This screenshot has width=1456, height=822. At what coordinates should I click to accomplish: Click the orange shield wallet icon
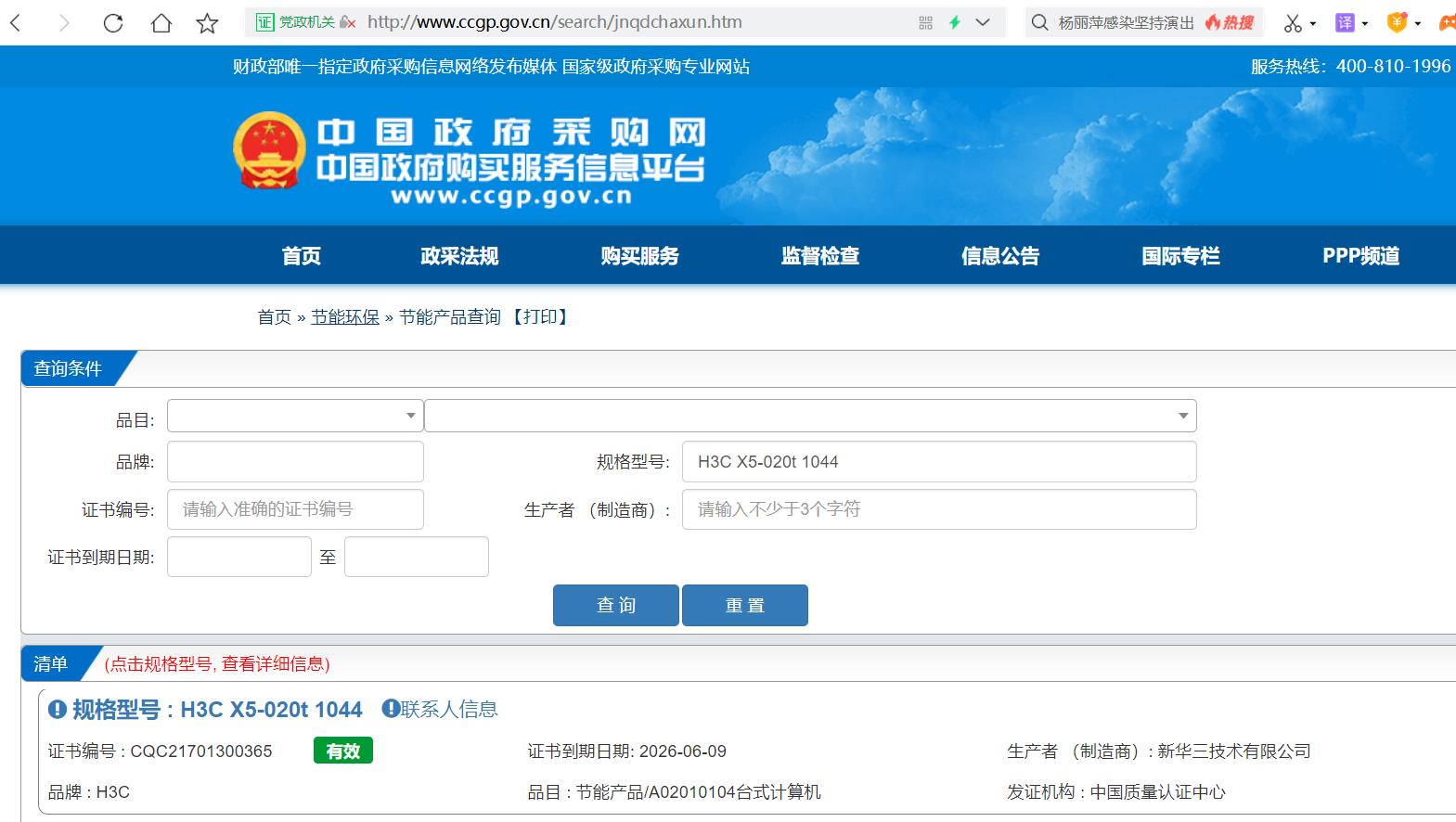[x=1397, y=22]
